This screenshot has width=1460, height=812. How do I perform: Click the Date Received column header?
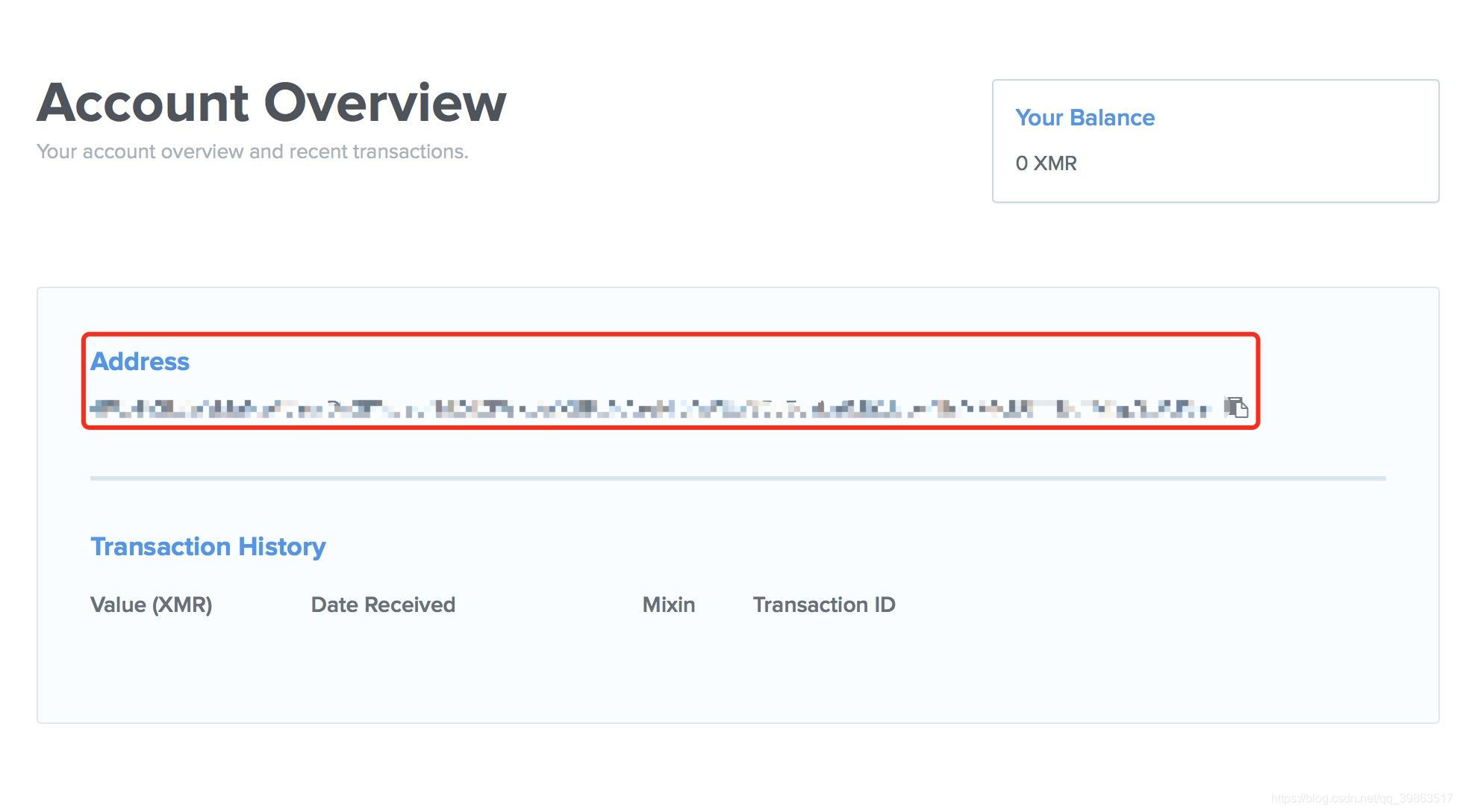(x=383, y=605)
